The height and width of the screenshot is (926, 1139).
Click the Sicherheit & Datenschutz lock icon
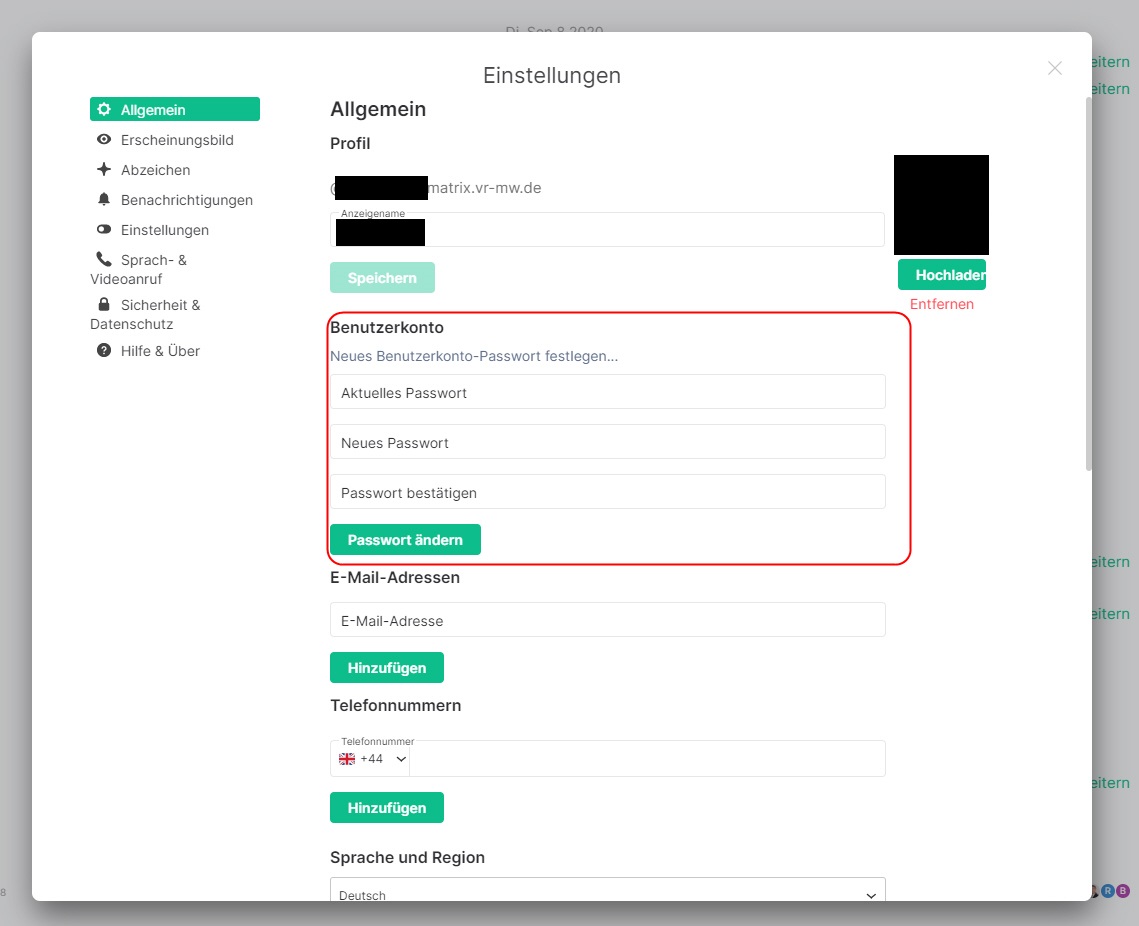[x=105, y=304]
